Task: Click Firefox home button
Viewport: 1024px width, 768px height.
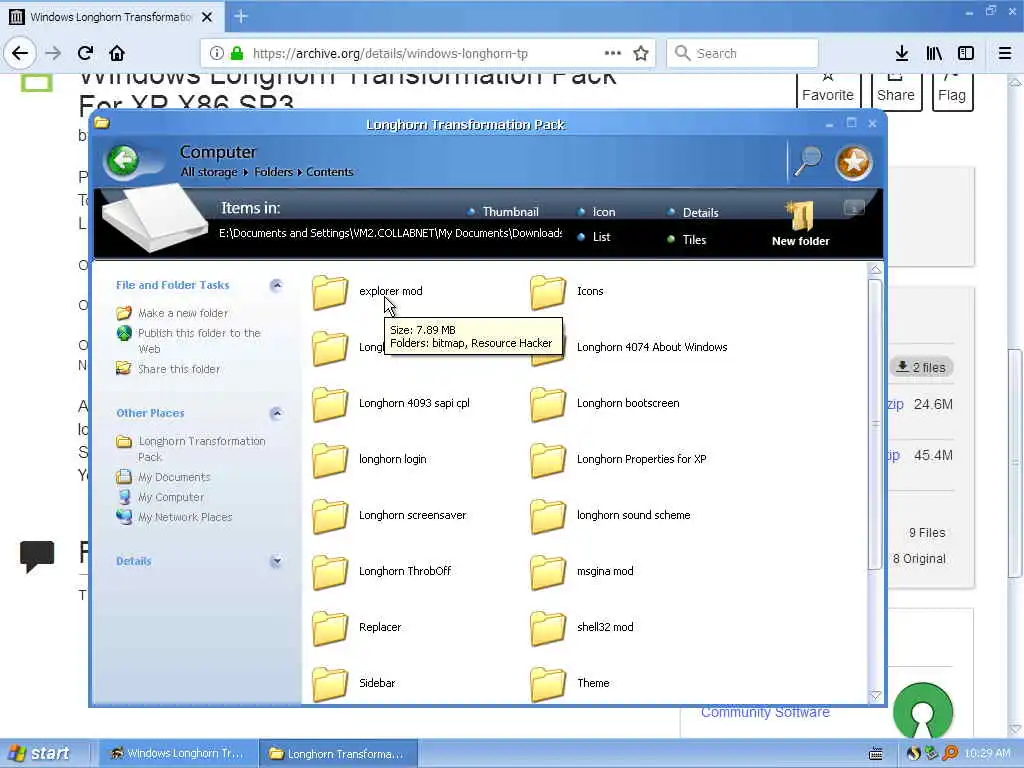Action: pyautogui.click(x=117, y=53)
